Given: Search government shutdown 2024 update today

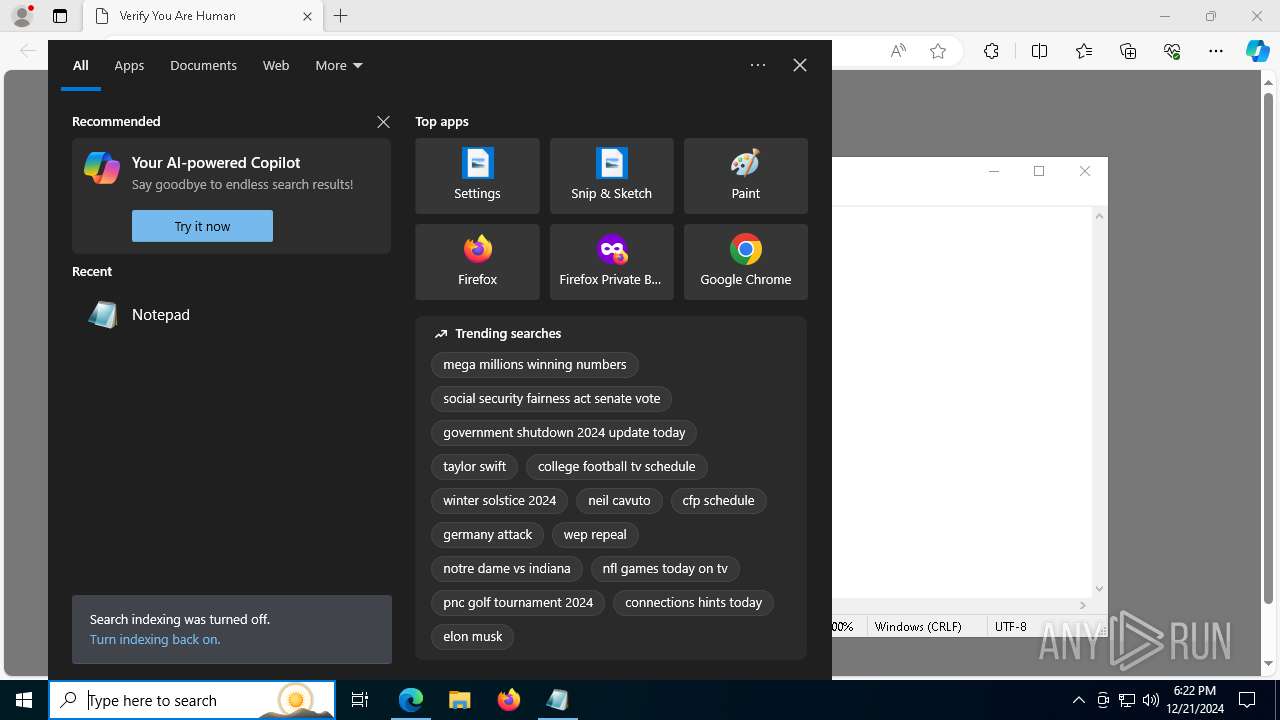Looking at the screenshot, I should point(564,433).
